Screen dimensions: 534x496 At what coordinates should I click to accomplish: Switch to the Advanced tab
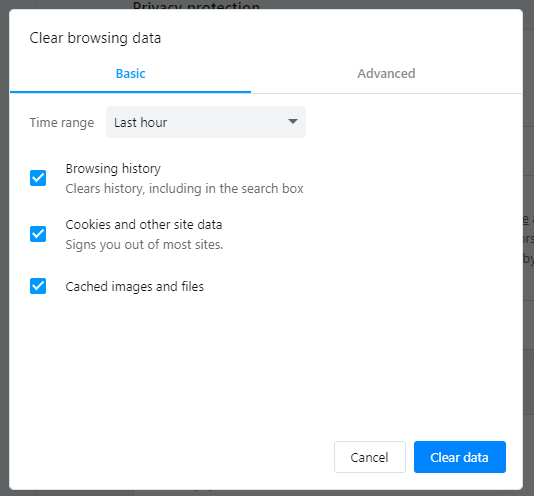pos(386,74)
